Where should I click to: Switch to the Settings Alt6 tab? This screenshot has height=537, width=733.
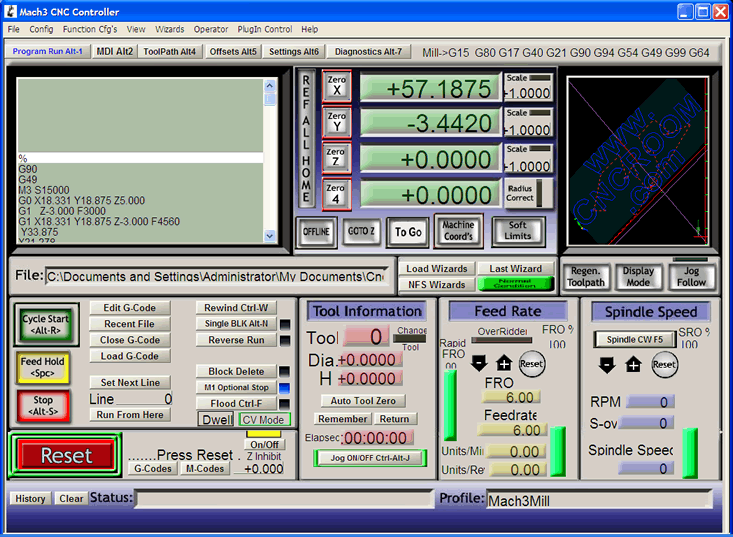pyautogui.click(x=294, y=51)
